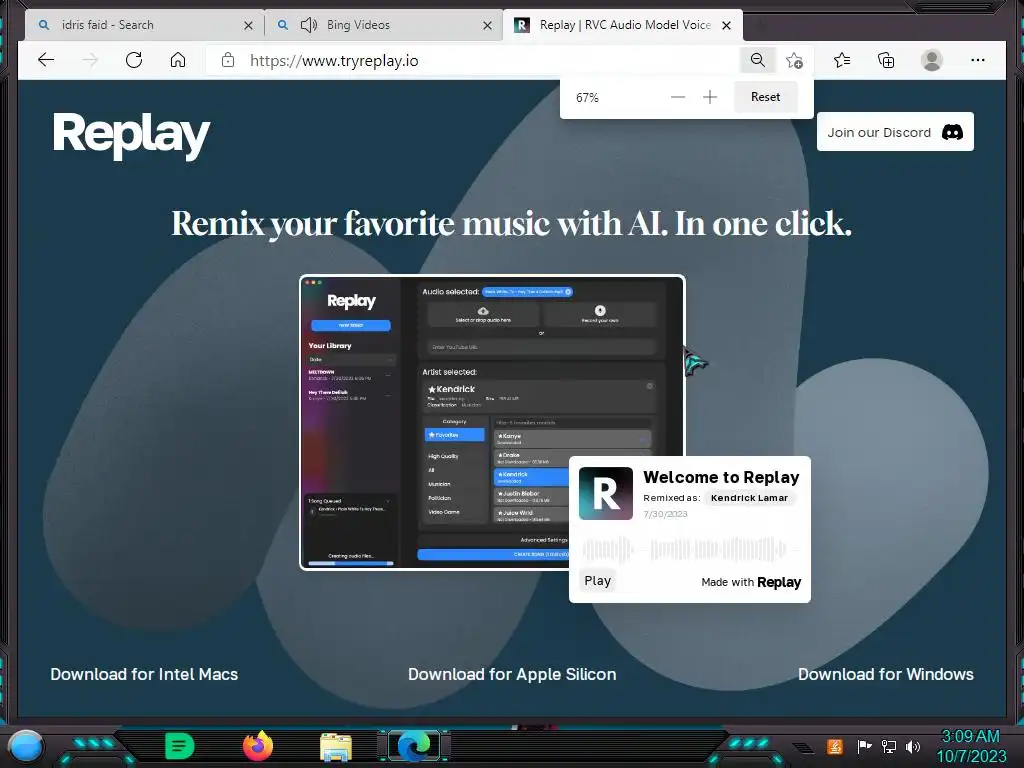Open the browser profile avatar
The image size is (1024, 768).
point(931,60)
